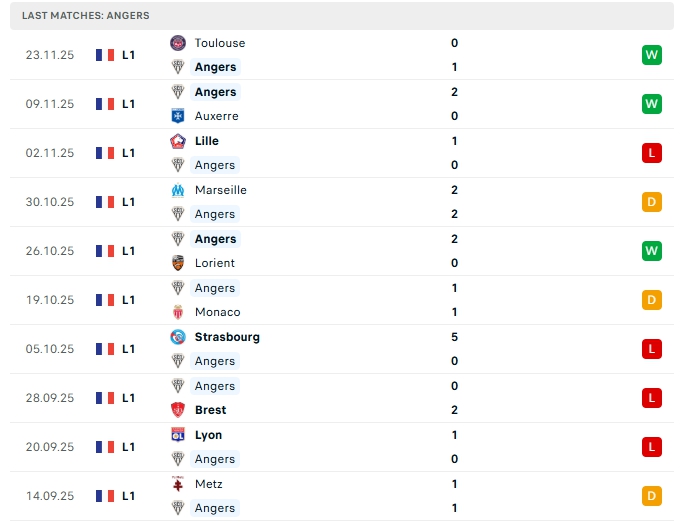Screen dimensions: 684x523
Task: Click the Marseille team name
Action: click(221, 190)
